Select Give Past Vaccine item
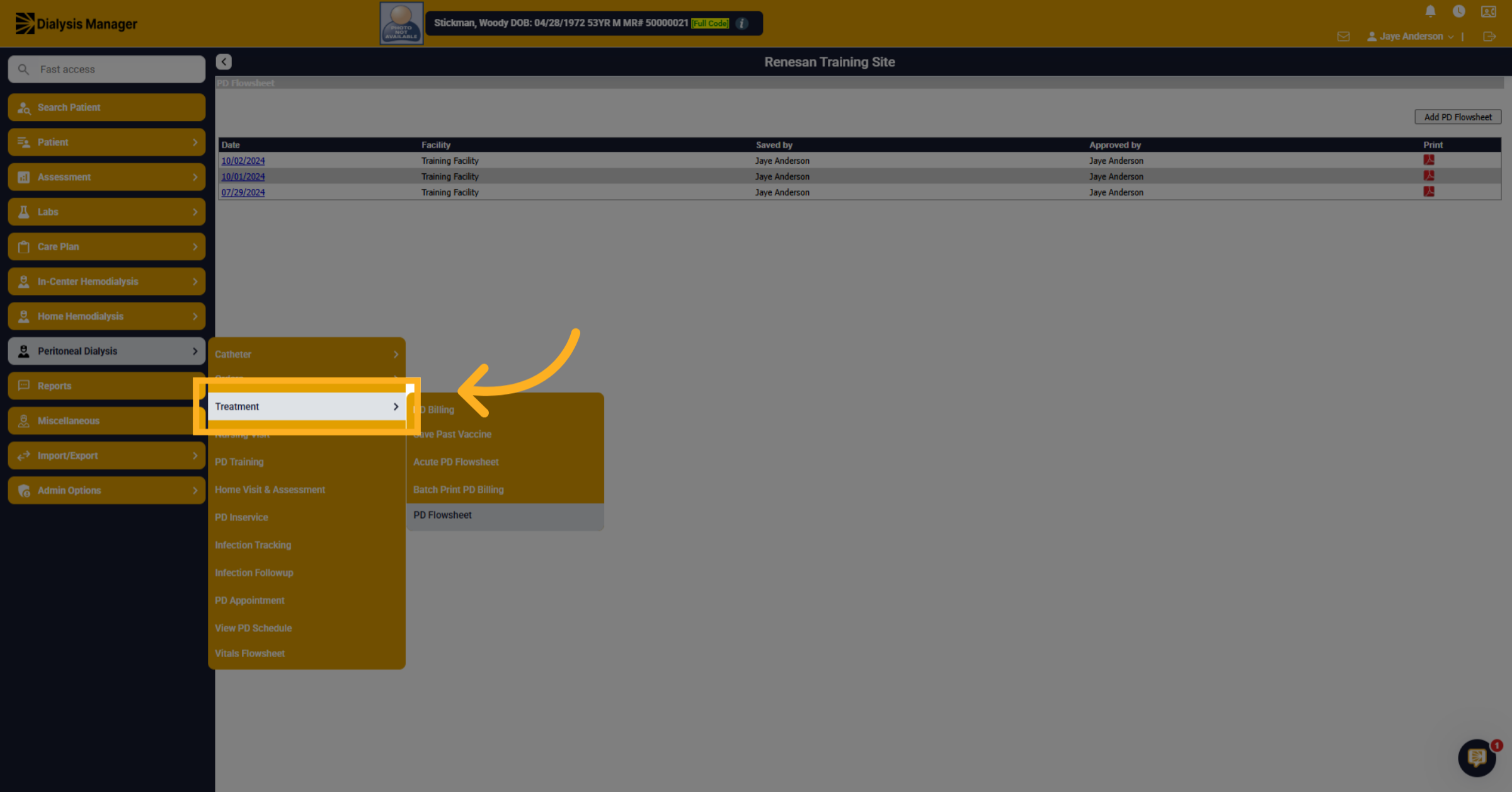The height and width of the screenshot is (792, 1512). point(505,434)
